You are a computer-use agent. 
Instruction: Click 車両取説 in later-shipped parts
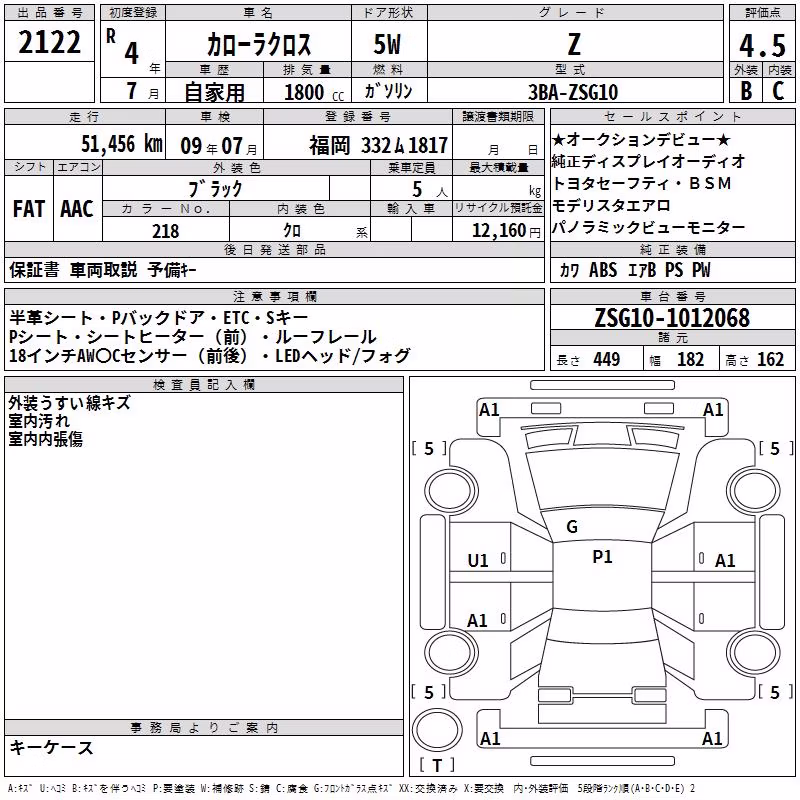click(x=104, y=269)
